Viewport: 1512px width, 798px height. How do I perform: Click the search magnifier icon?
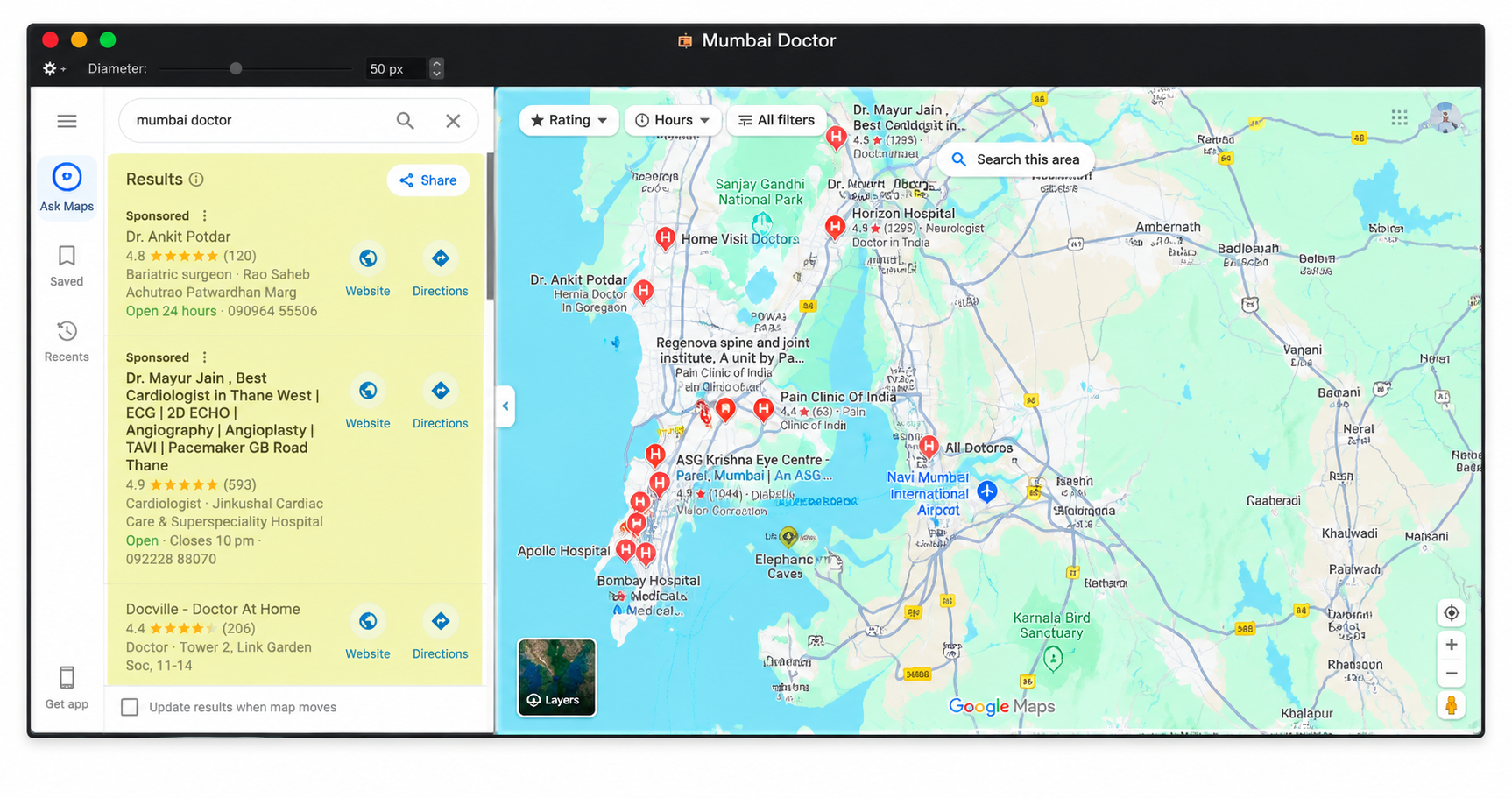[x=405, y=120]
